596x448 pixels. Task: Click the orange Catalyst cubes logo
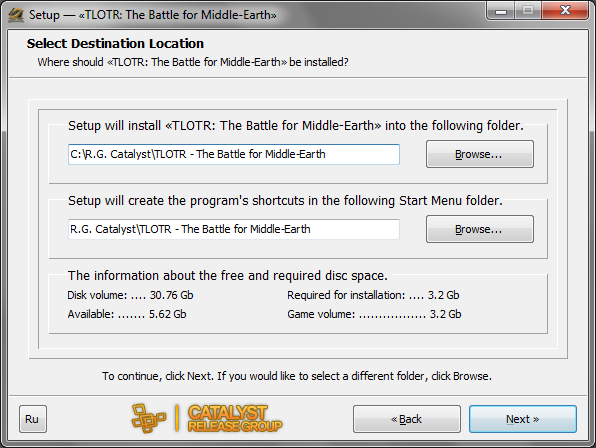(x=149, y=418)
